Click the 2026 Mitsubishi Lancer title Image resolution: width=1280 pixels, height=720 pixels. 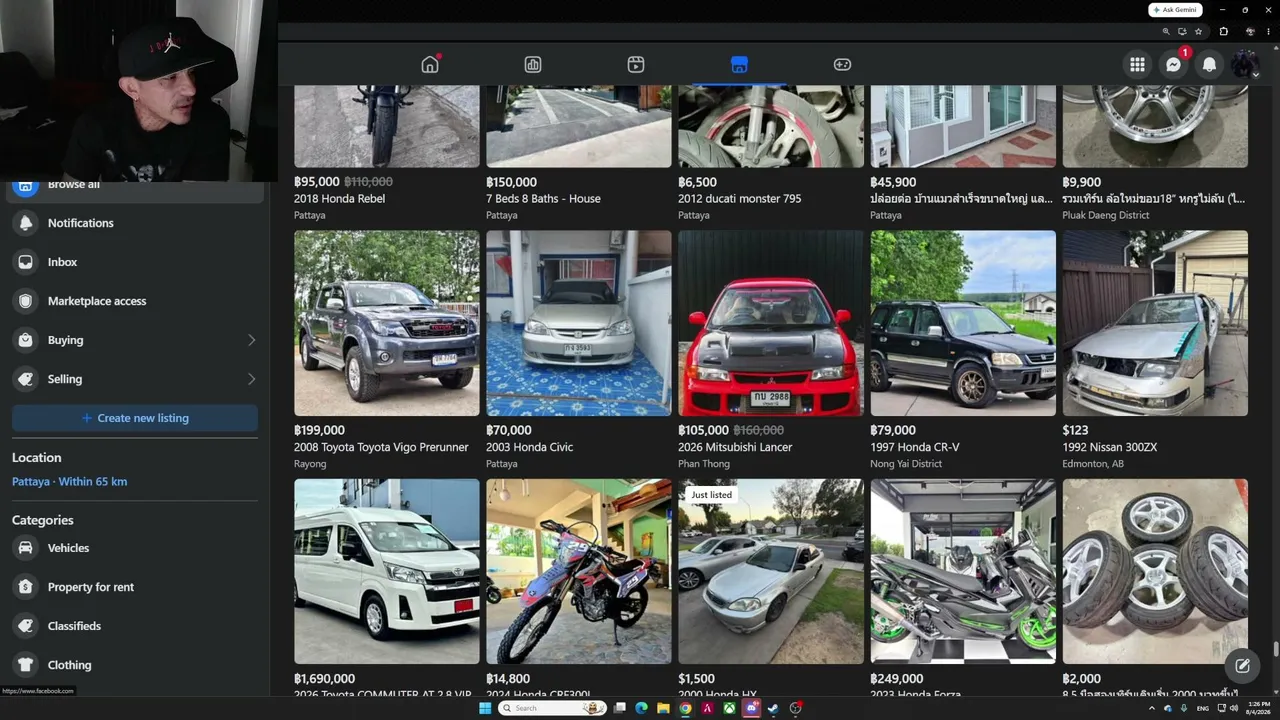(735, 447)
